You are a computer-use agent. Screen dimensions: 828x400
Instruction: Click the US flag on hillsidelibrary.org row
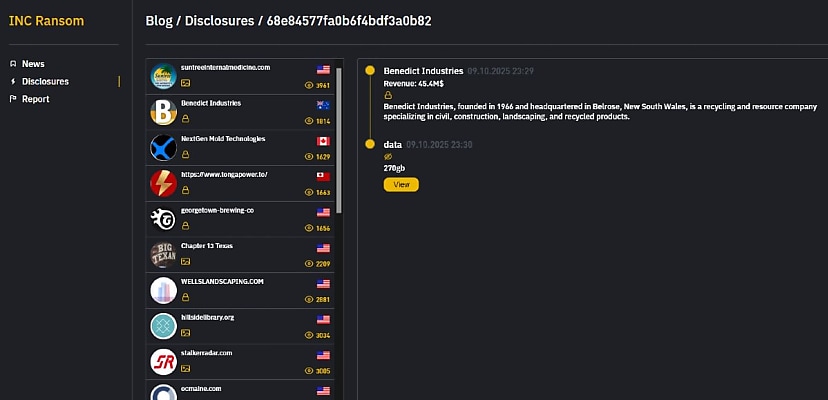point(323,319)
